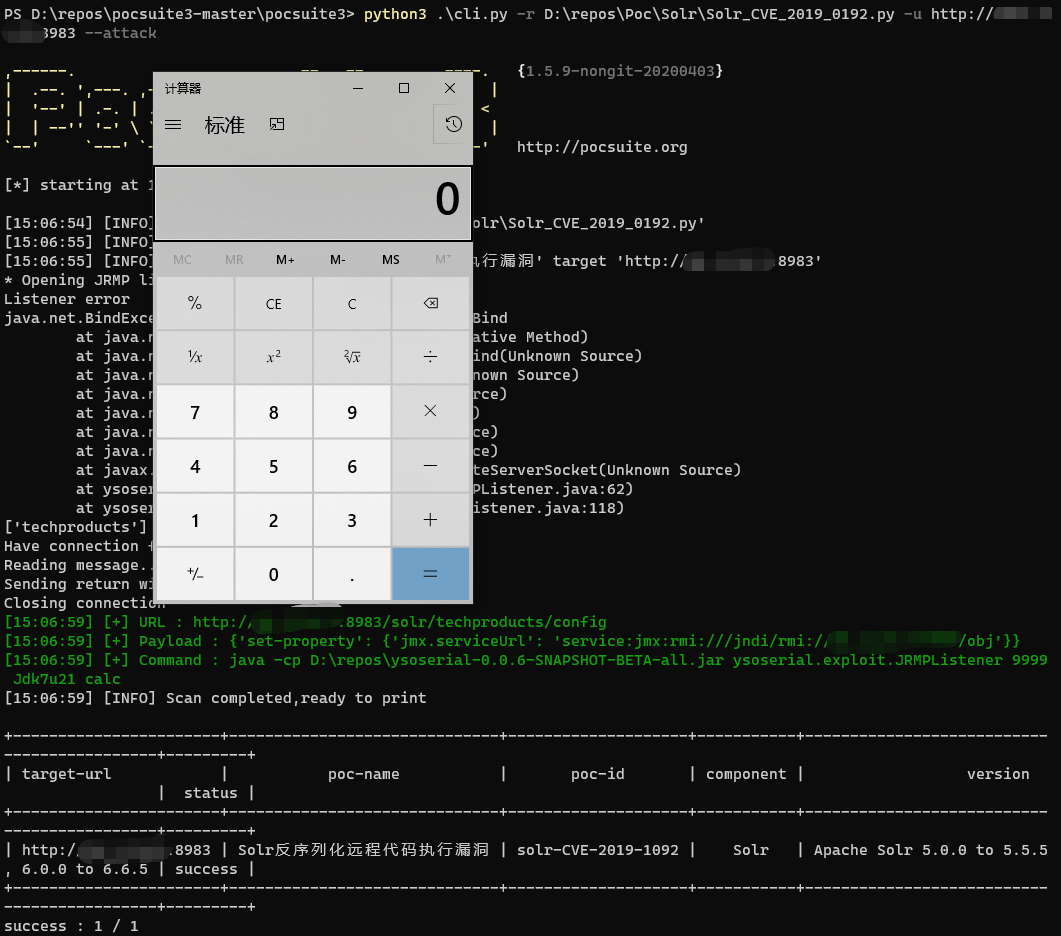This screenshot has width=1061, height=936.
Task: Click number 4 on calculator keypad
Action: (195, 466)
